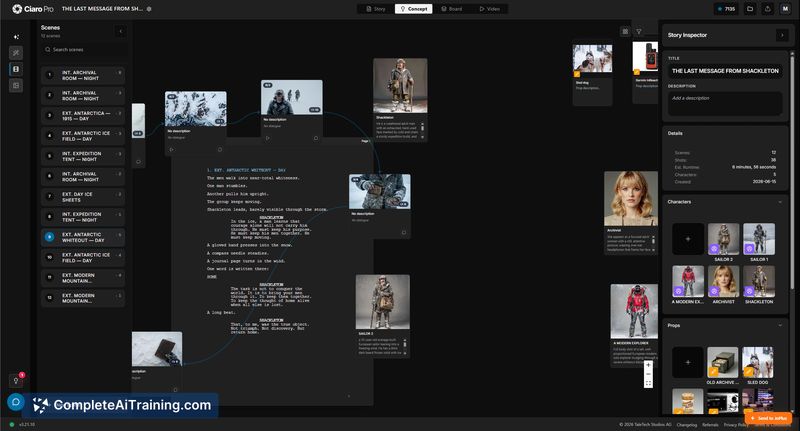
Task: Switch canvas to grid layout icon
Action: coord(625,32)
